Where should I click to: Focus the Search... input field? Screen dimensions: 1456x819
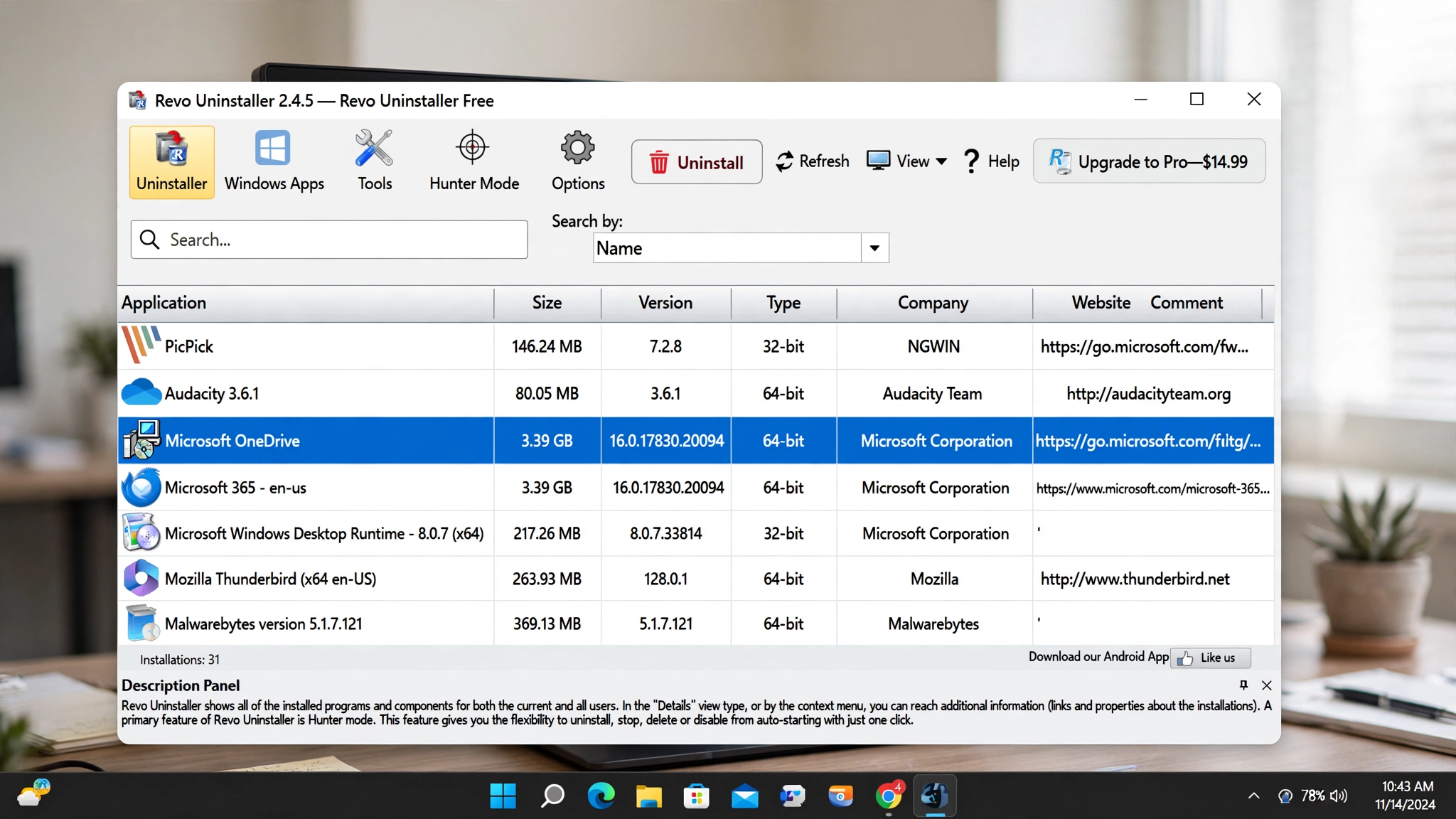[x=329, y=240]
